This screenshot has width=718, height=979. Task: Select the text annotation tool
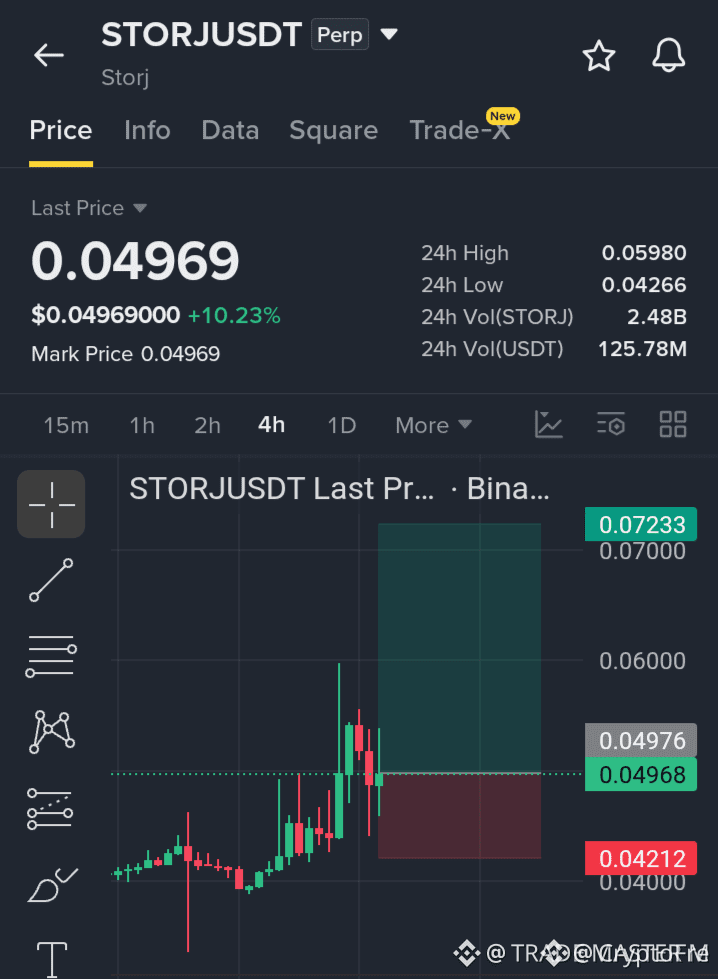pos(52,960)
